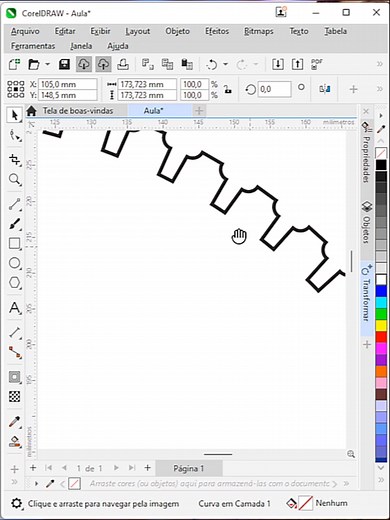The image size is (390, 520).
Task: Toggle the lock ratio padlock
Action: (x=228, y=89)
